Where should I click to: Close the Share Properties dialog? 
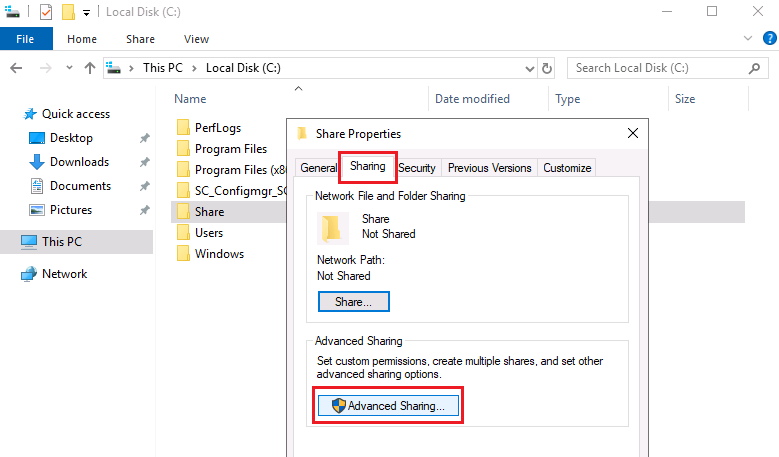632,133
